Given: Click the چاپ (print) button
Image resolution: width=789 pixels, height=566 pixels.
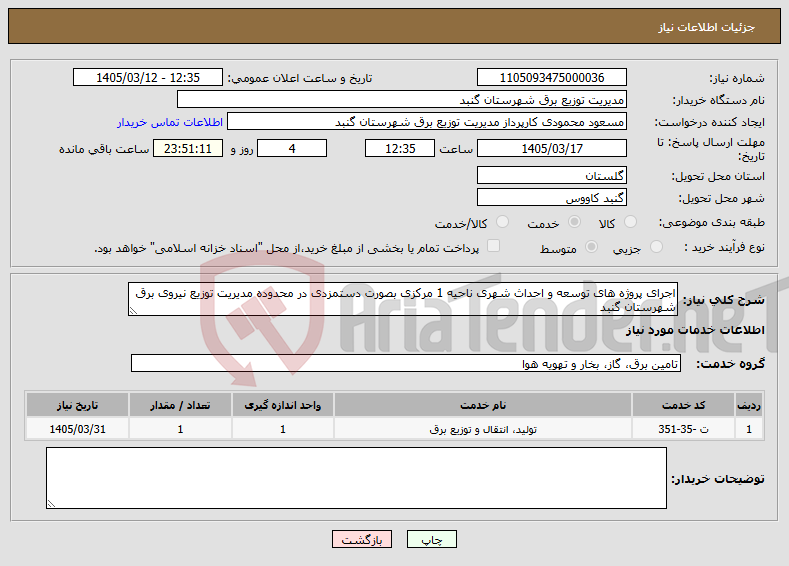Looking at the screenshot, I should point(432,539).
